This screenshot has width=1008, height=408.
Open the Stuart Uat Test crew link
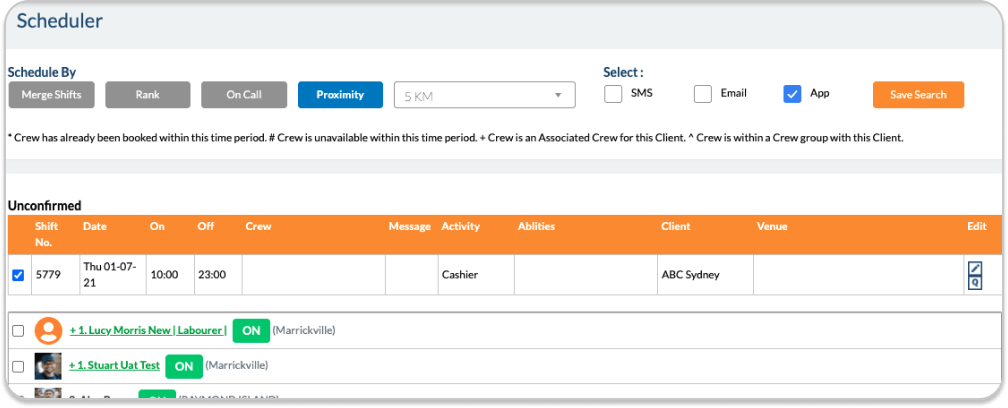tap(114, 366)
